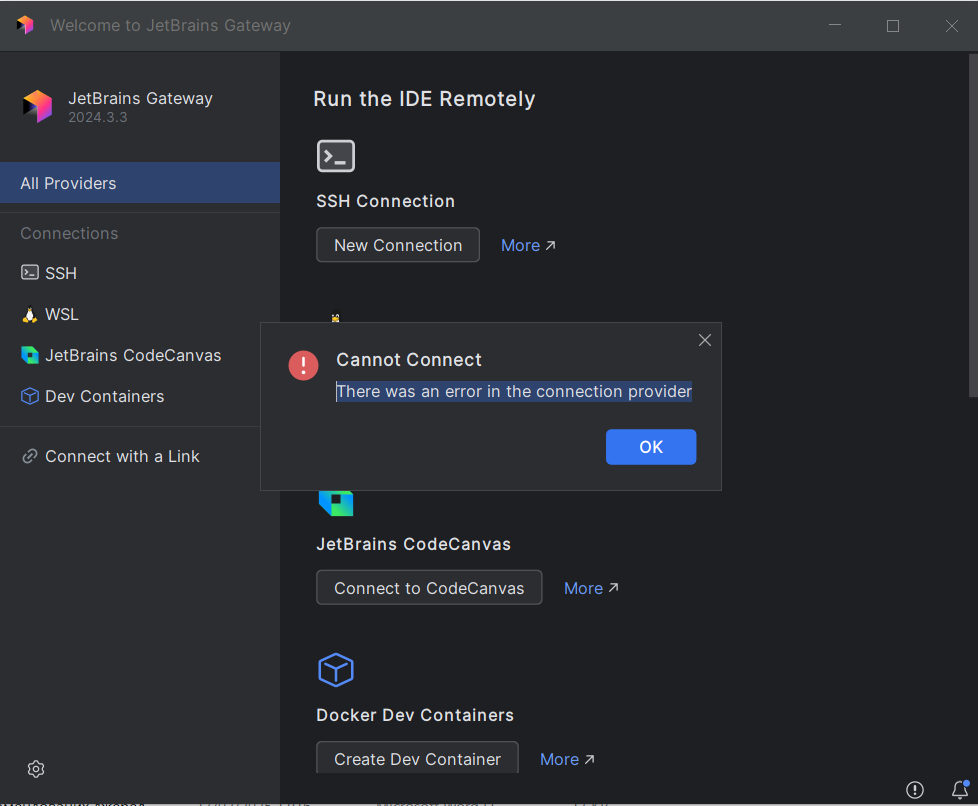978x806 pixels.
Task: Click the JetBrains Gateway logo in sidebar
Action: (x=37, y=107)
